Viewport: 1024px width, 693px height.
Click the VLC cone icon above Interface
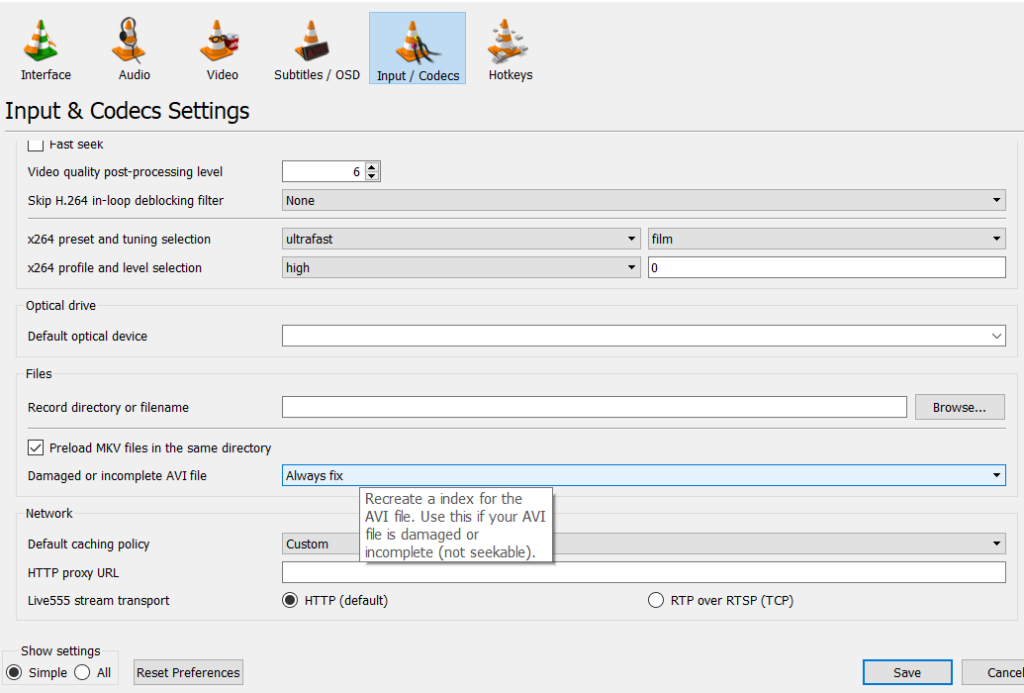[42, 38]
